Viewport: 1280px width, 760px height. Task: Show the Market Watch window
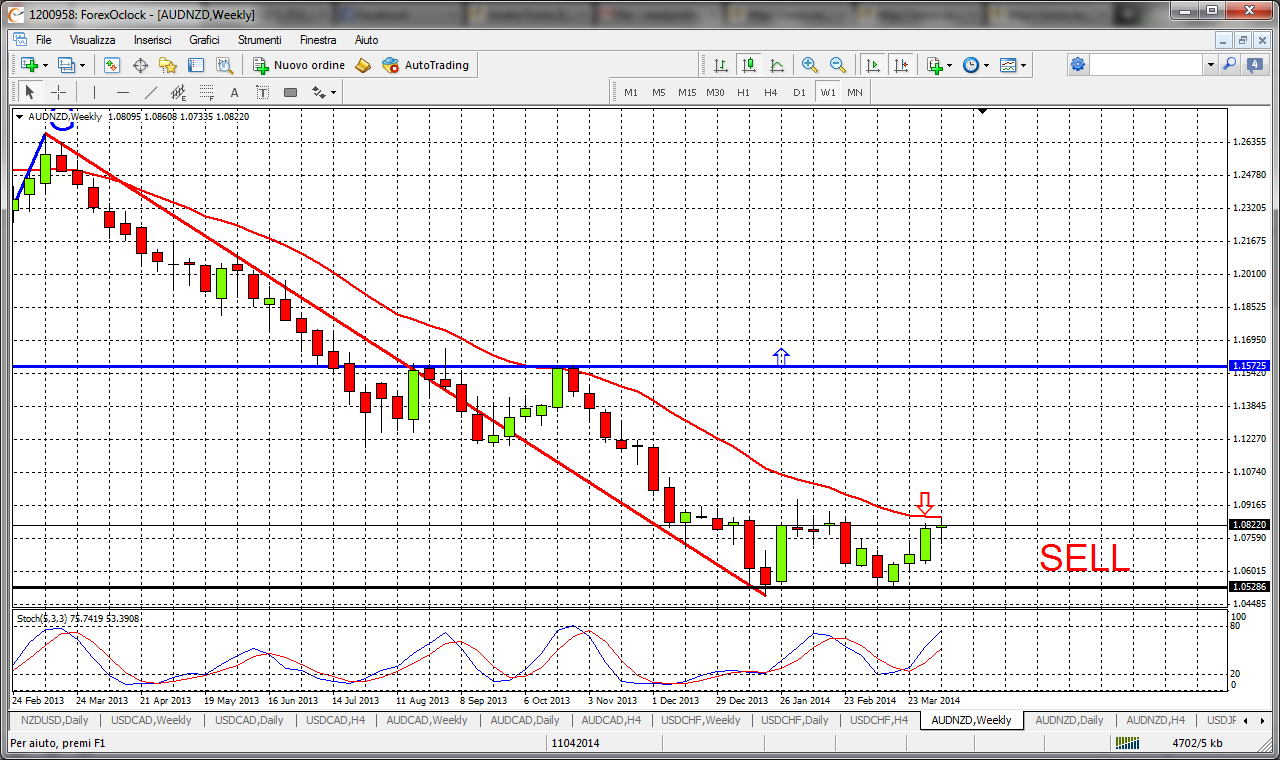(x=112, y=65)
